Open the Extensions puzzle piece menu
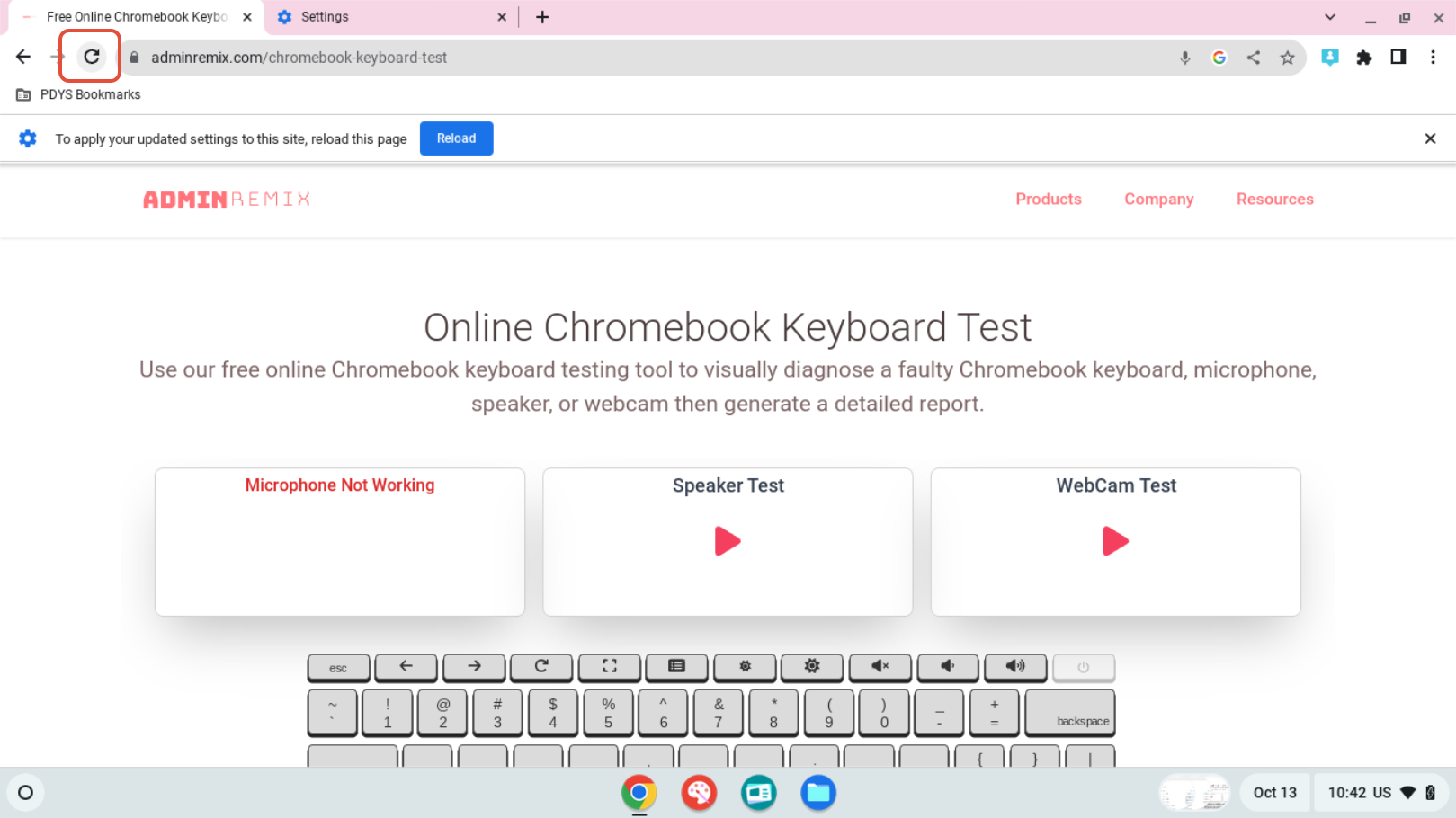The height and width of the screenshot is (818, 1456). 1364,58
